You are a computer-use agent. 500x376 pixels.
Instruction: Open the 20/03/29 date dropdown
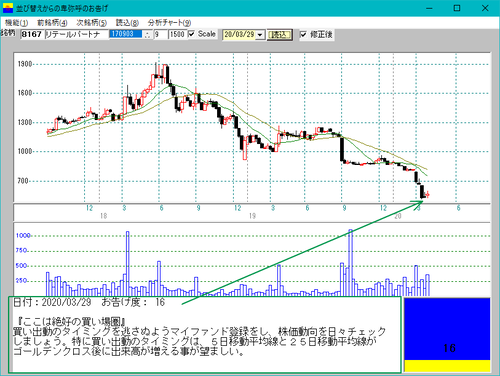tap(260, 35)
